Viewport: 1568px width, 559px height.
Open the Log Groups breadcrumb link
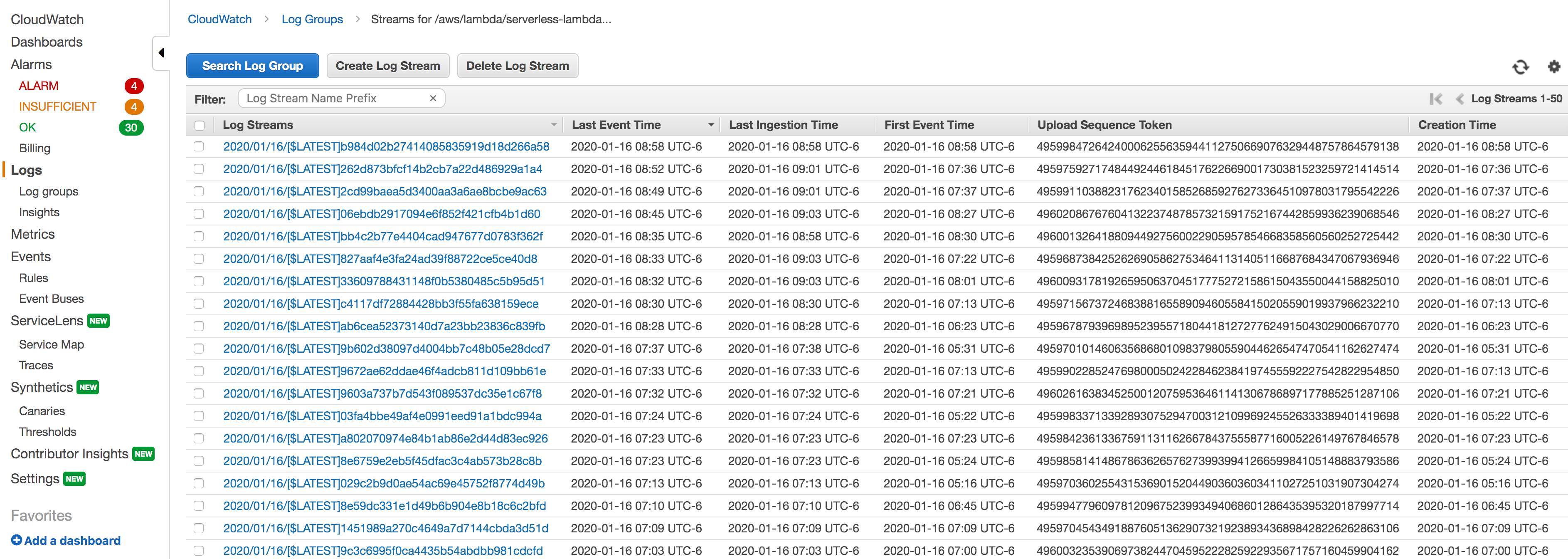312,19
